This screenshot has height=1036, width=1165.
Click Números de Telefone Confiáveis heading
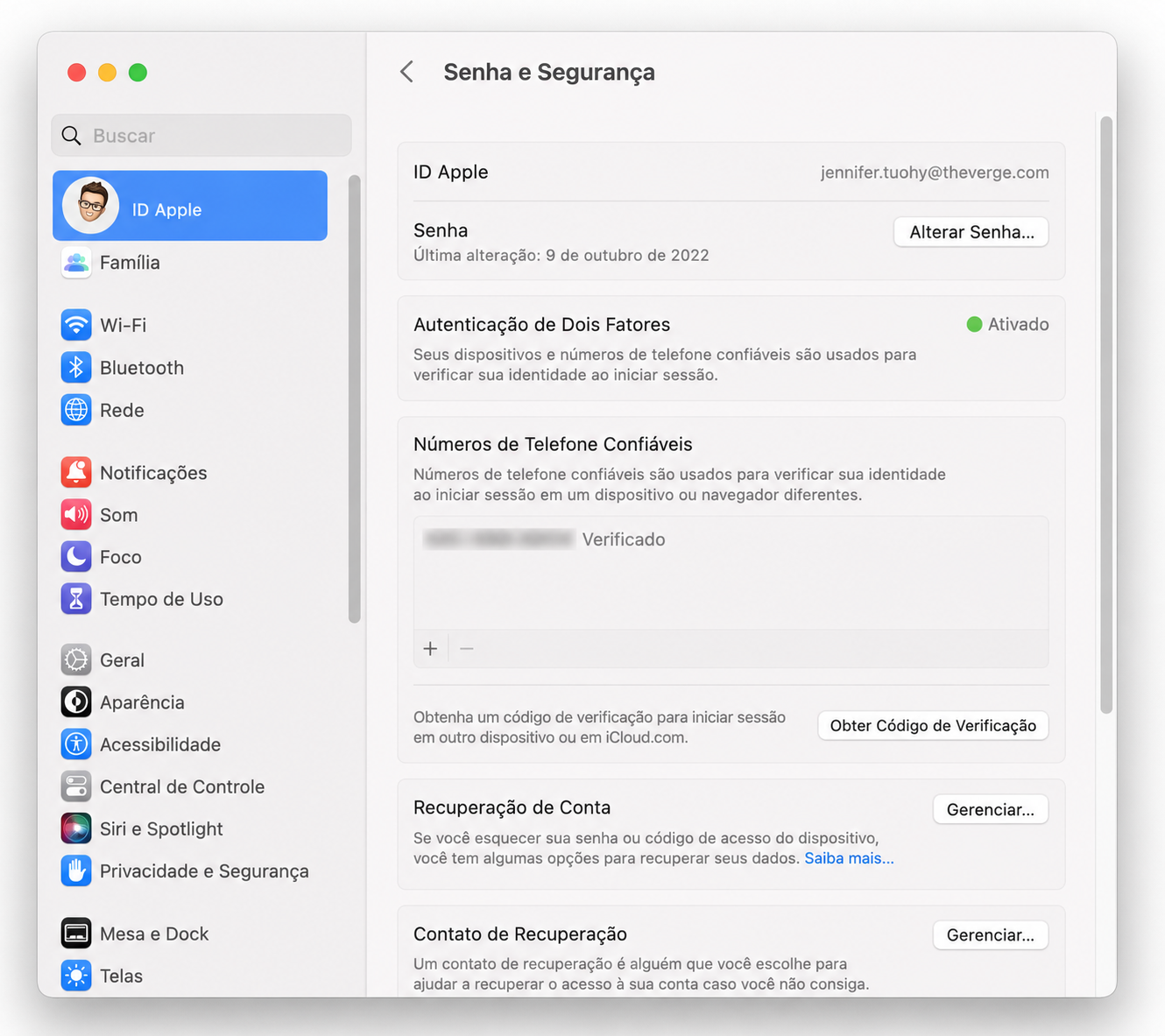(553, 445)
